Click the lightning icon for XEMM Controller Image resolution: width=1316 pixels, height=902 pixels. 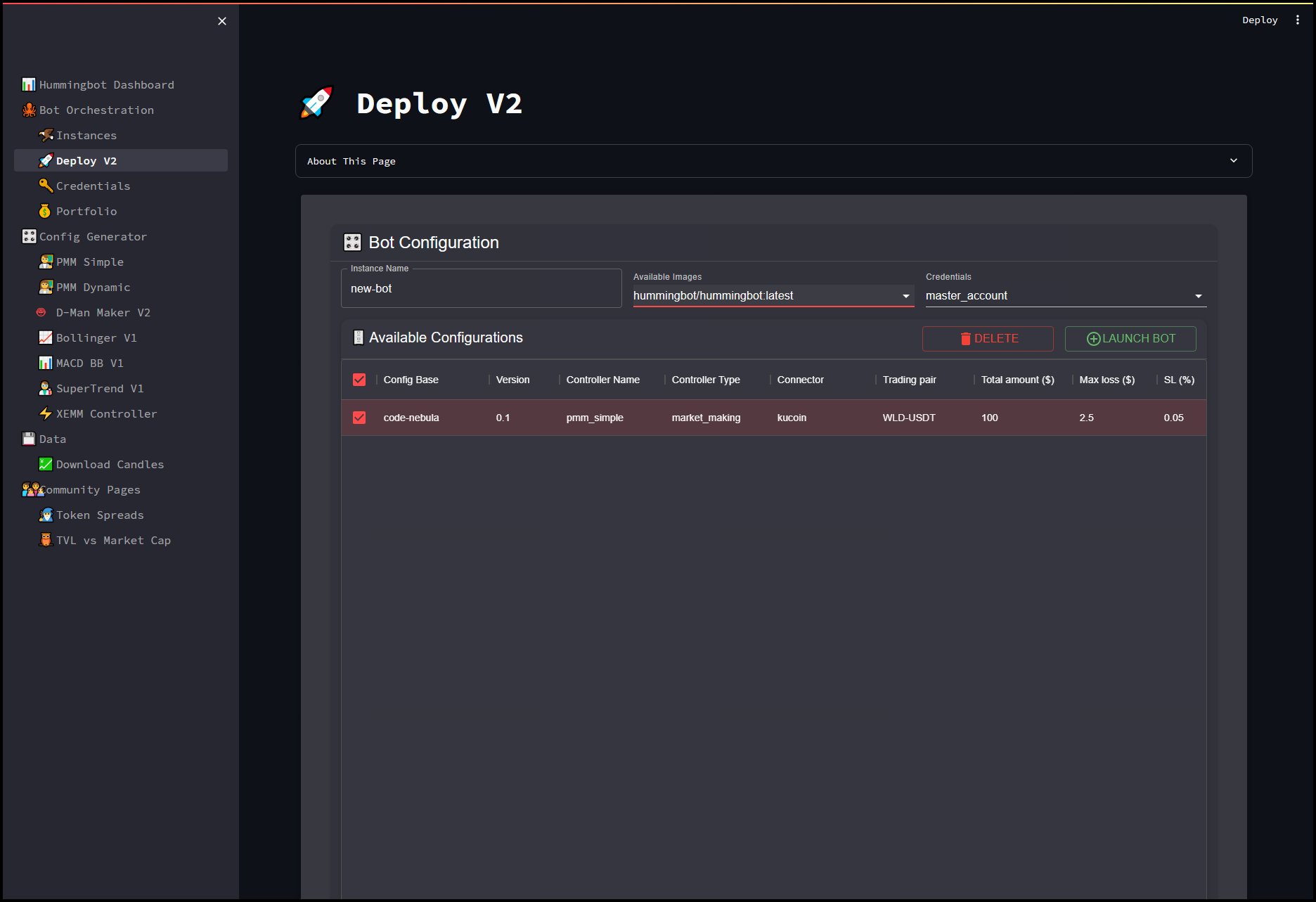coord(45,413)
